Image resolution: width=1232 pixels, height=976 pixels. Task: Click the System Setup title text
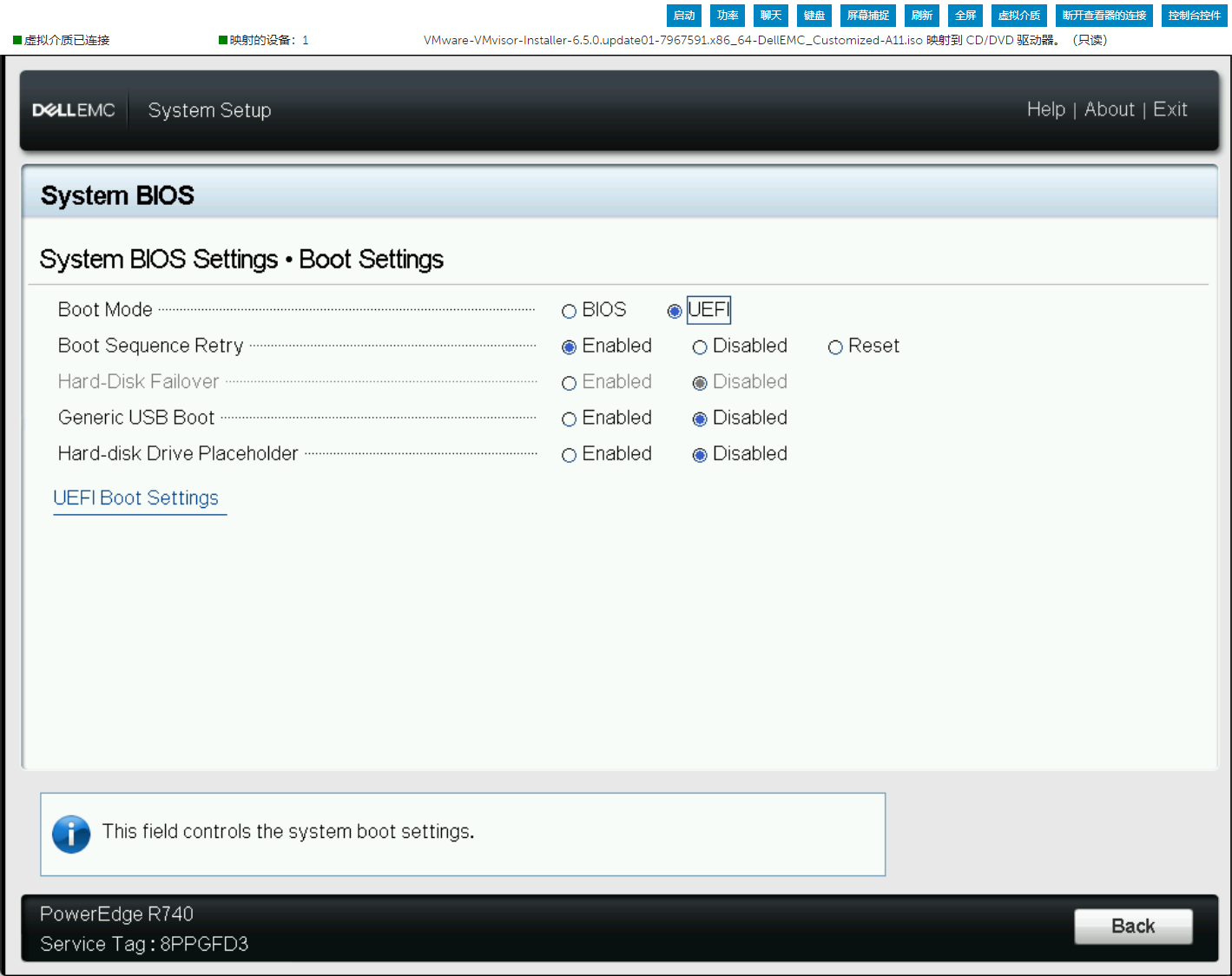point(209,110)
